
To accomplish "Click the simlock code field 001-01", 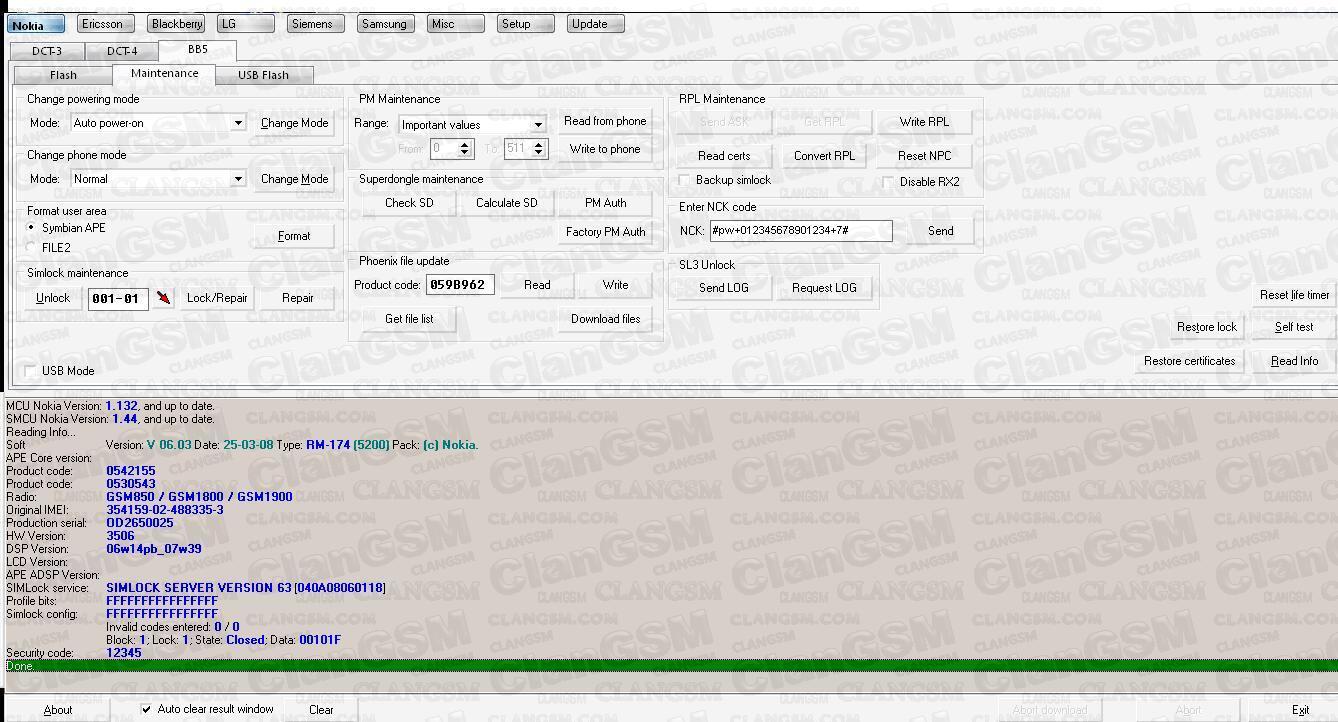I will pyautogui.click(x=118, y=298).
